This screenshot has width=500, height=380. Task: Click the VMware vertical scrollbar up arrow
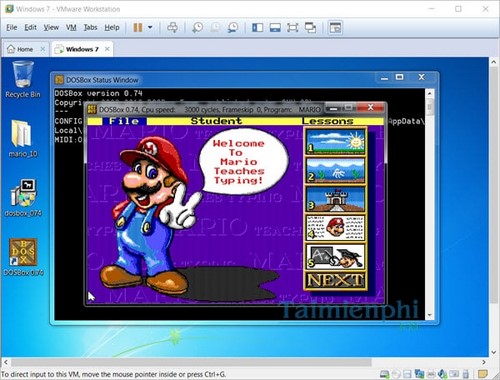point(494,62)
